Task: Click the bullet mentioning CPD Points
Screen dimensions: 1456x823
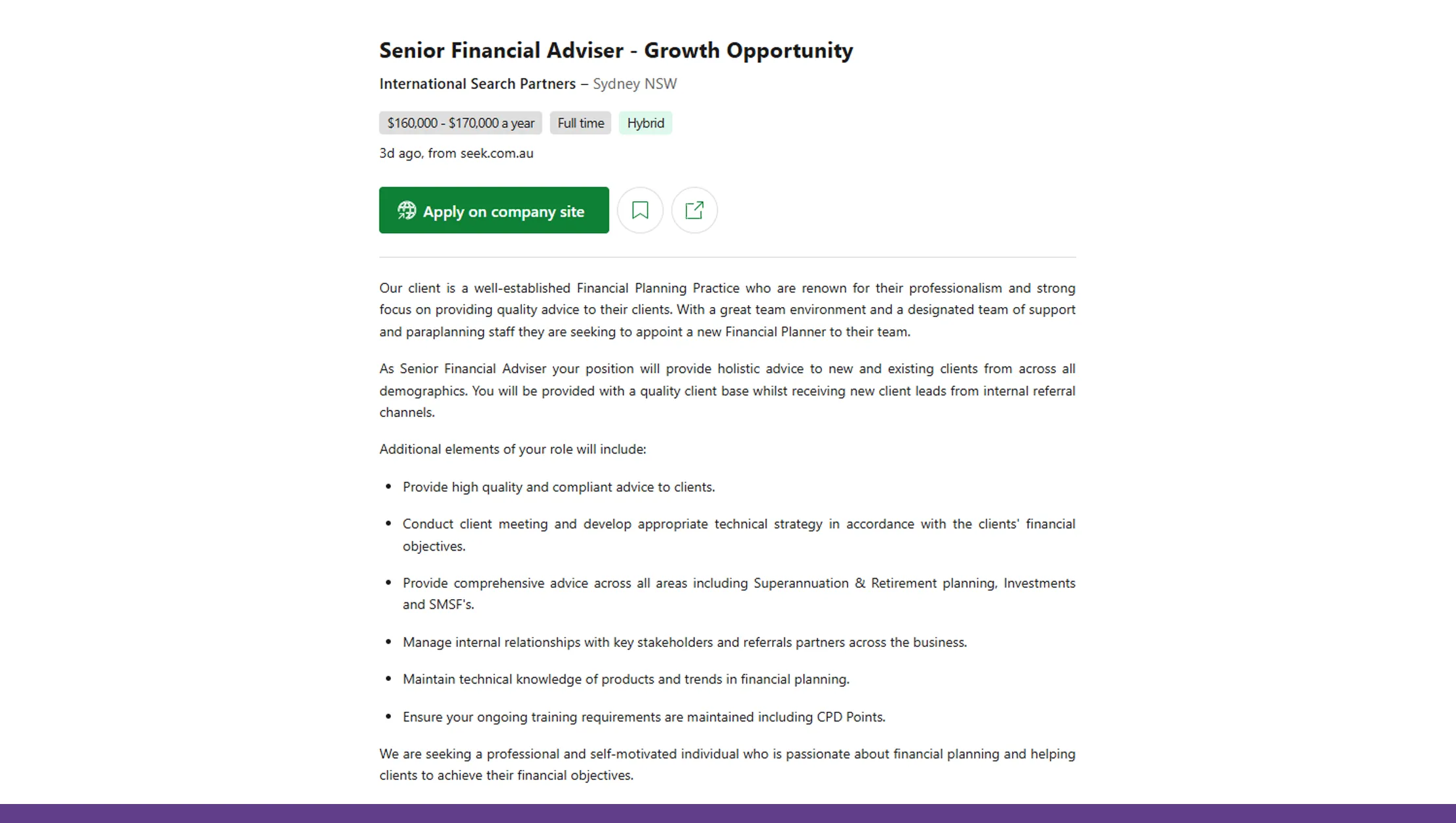Action: tap(643, 717)
